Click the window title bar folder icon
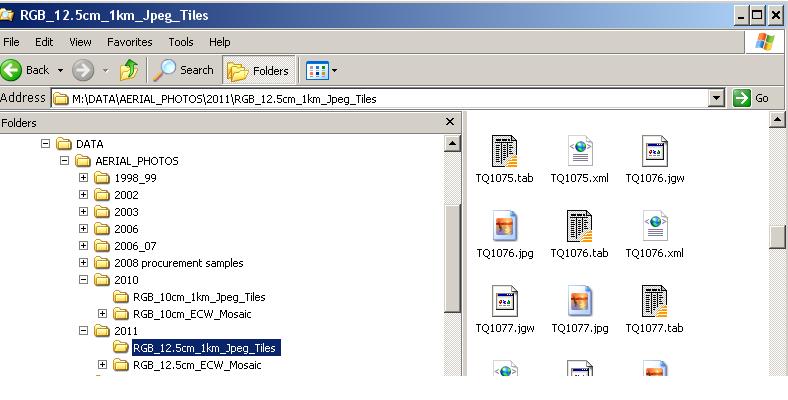This screenshot has height=400, width=788. coord(7,15)
